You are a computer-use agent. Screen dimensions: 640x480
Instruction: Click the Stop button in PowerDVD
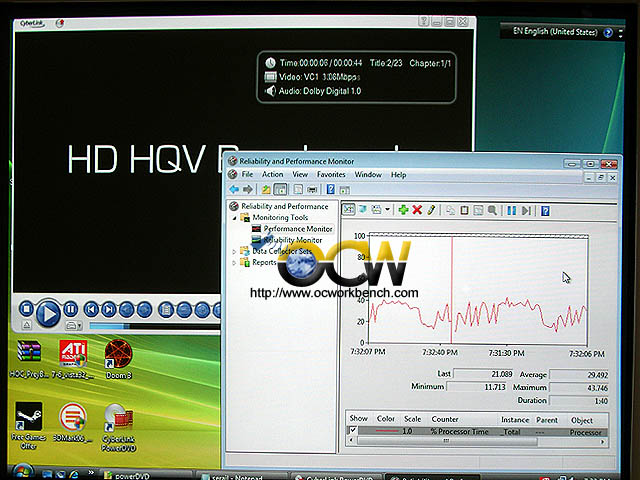click(27, 309)
